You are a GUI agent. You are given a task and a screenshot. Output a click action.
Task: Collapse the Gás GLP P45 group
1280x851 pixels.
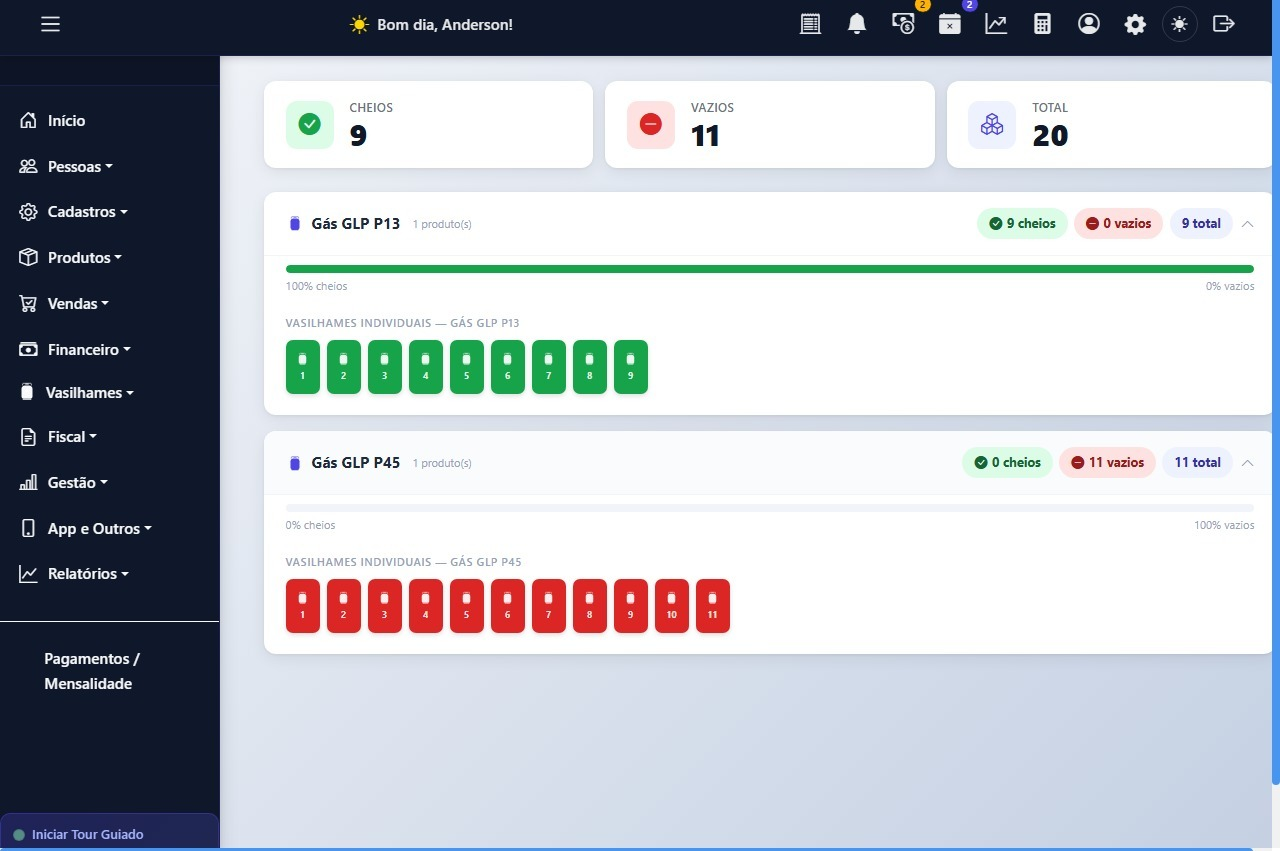pyautogui.click(x=1247, y=463)
